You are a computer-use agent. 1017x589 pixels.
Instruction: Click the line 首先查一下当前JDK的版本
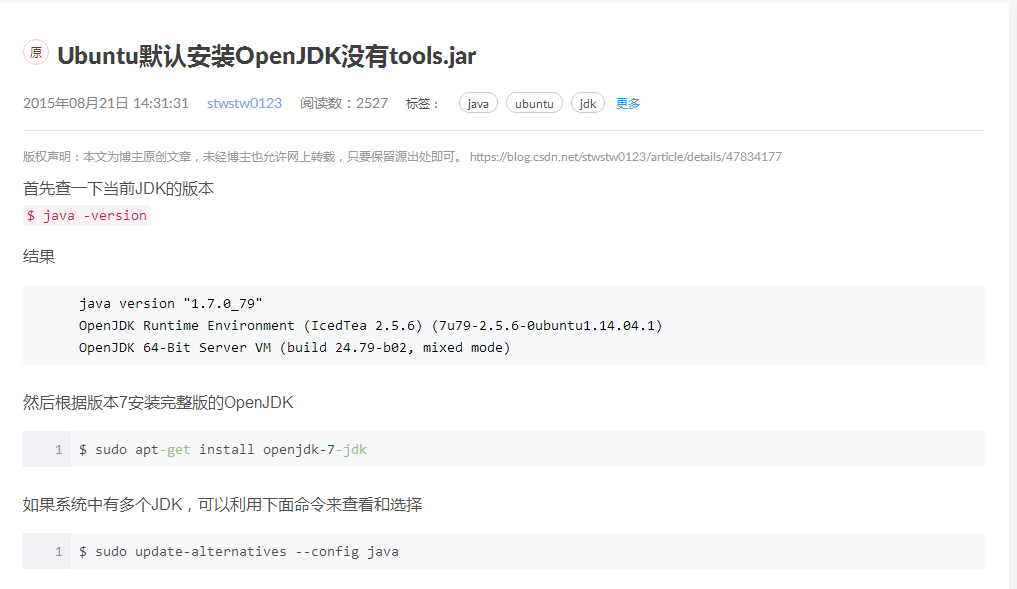(x=118, y=188)
